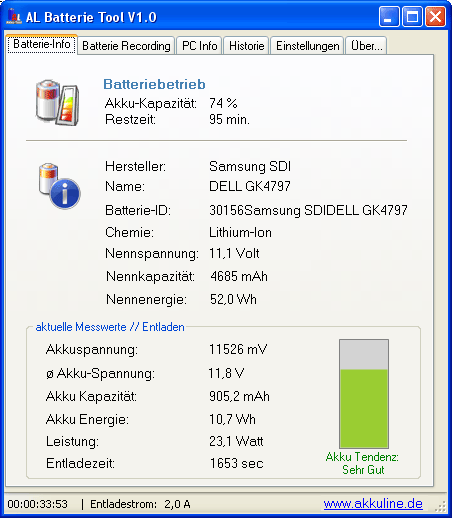Visit the www.akkuline.de link
Image resolution: width=452 pixels, height=518 pixels.
pyautogui.click(x=373, y=504)
